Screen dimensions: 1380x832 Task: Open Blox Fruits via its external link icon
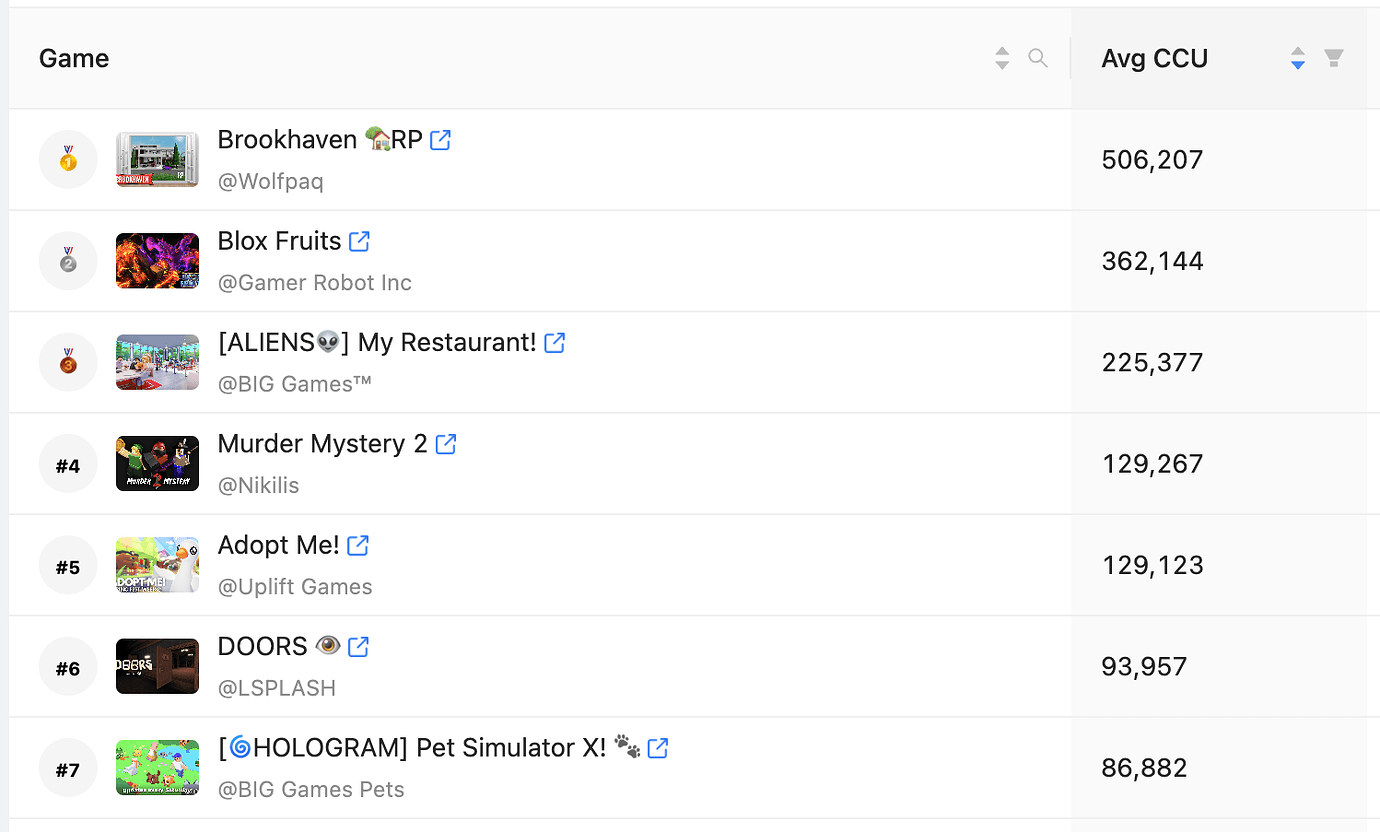[x=360, y=241]
